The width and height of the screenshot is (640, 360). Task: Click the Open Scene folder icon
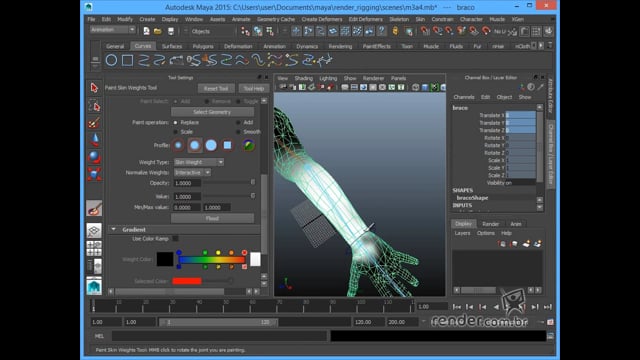tap(158, 31)
